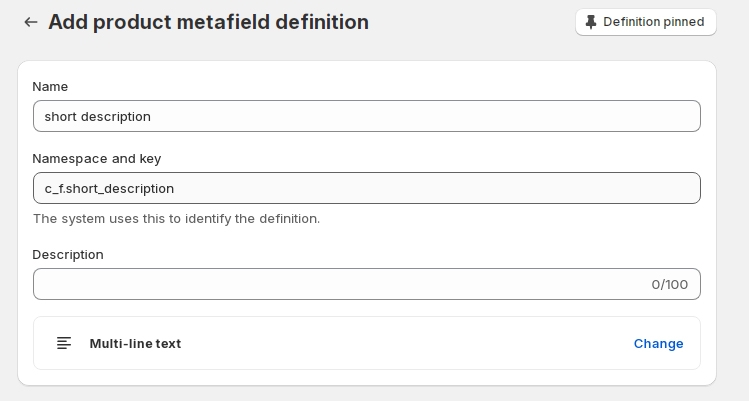
Task: Click the helper text about identifying the definition
Action: pyautogui.click(x=176, y=218)
